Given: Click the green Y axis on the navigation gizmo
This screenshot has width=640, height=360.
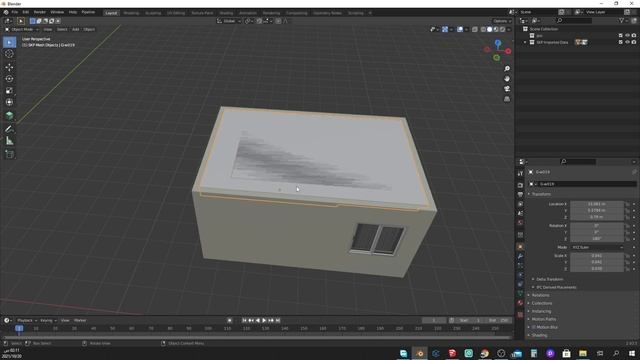Looking at the screenshot, I should [x=496, y=58].
